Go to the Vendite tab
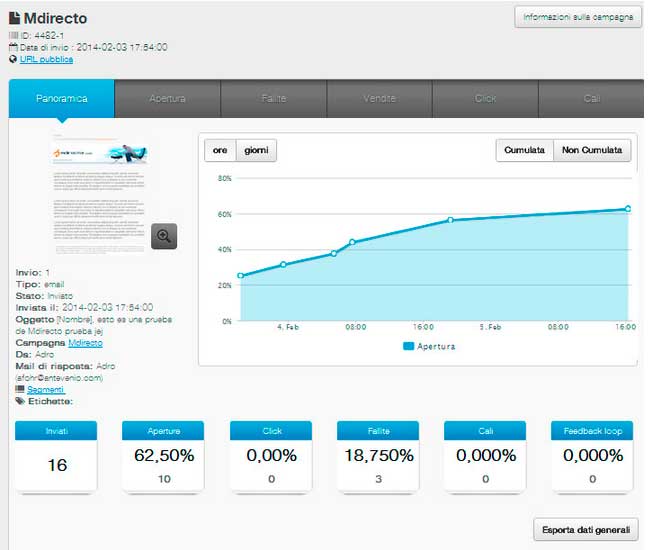 pyautogui.click(x=379, y=99)
